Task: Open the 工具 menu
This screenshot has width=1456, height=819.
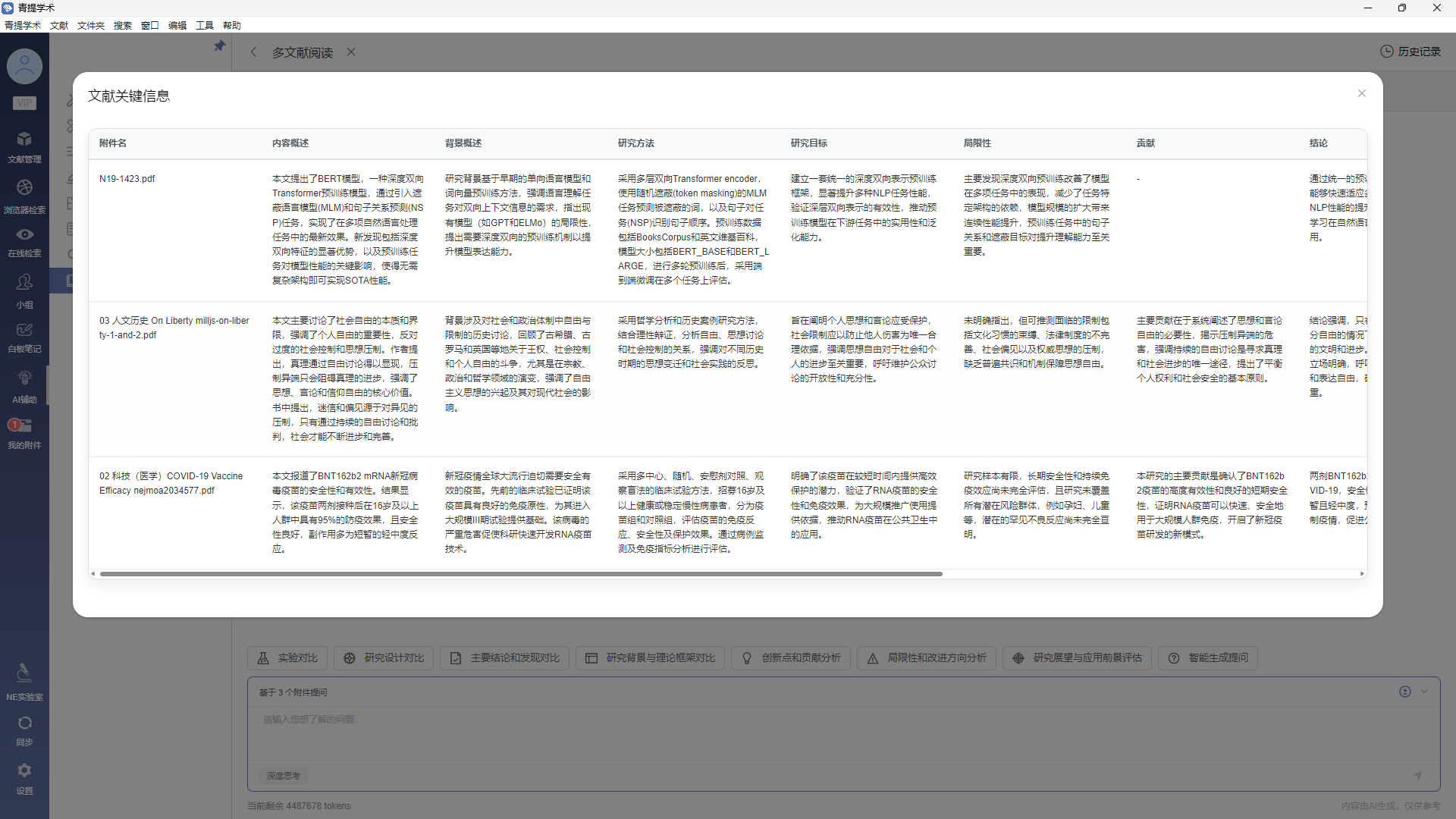Action: [204, 25]
